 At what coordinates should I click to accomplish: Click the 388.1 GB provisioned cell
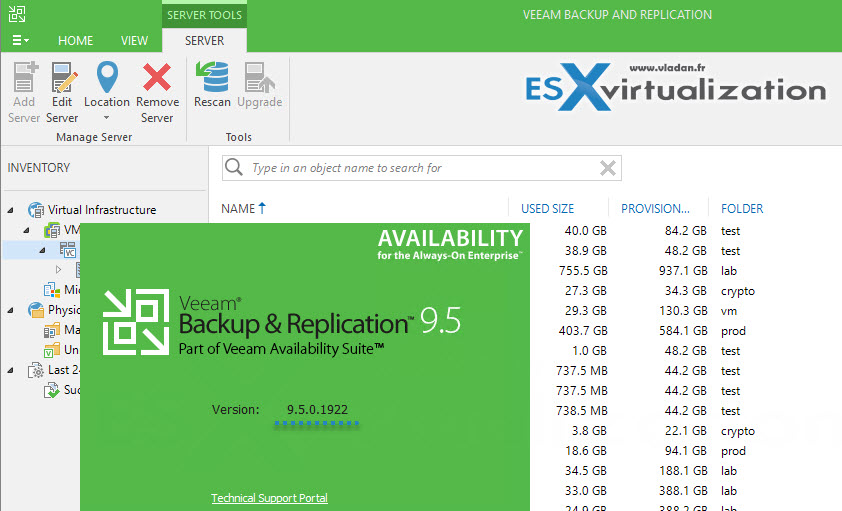(683, 491)
